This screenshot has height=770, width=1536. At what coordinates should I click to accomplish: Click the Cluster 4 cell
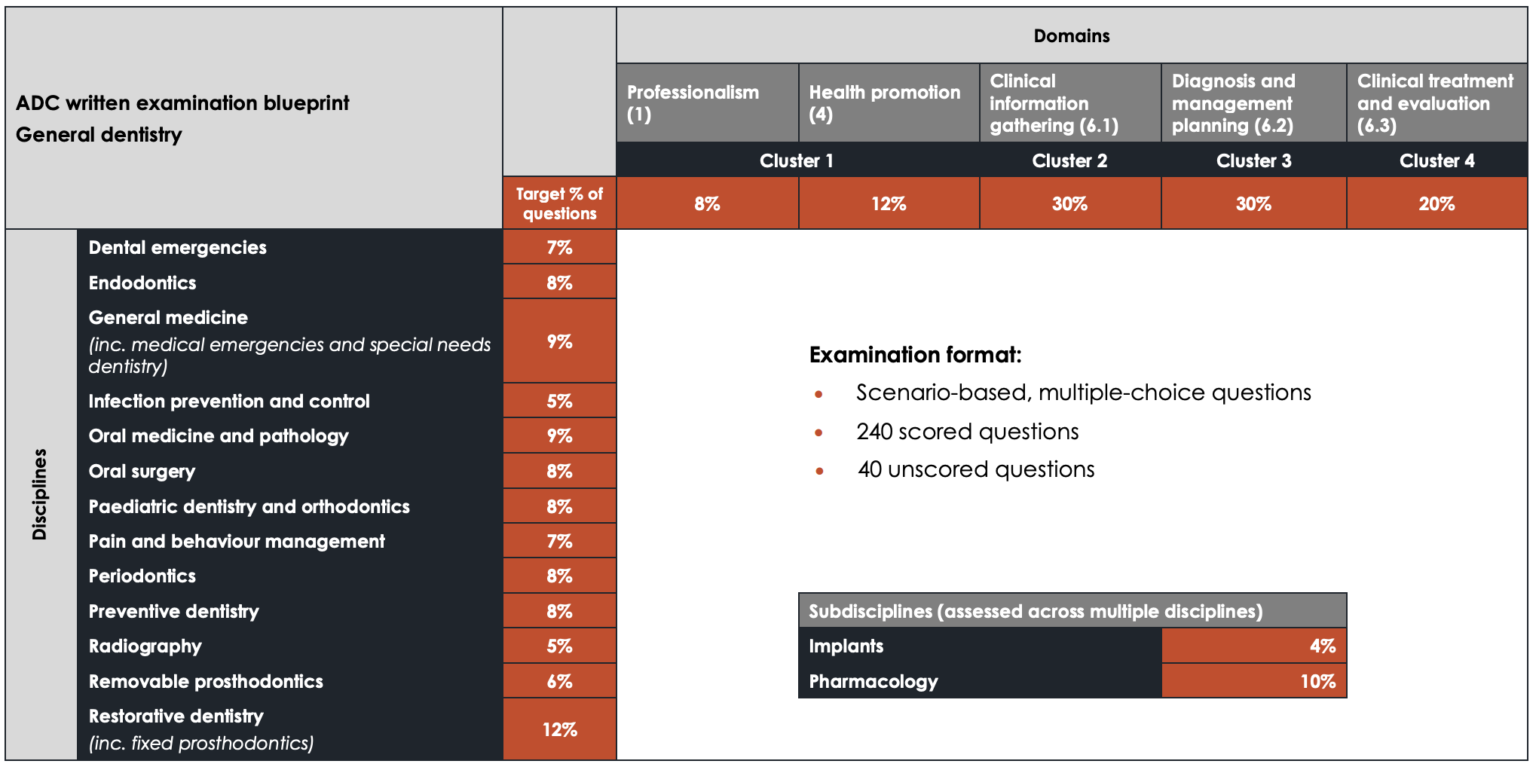point(1436,160)
